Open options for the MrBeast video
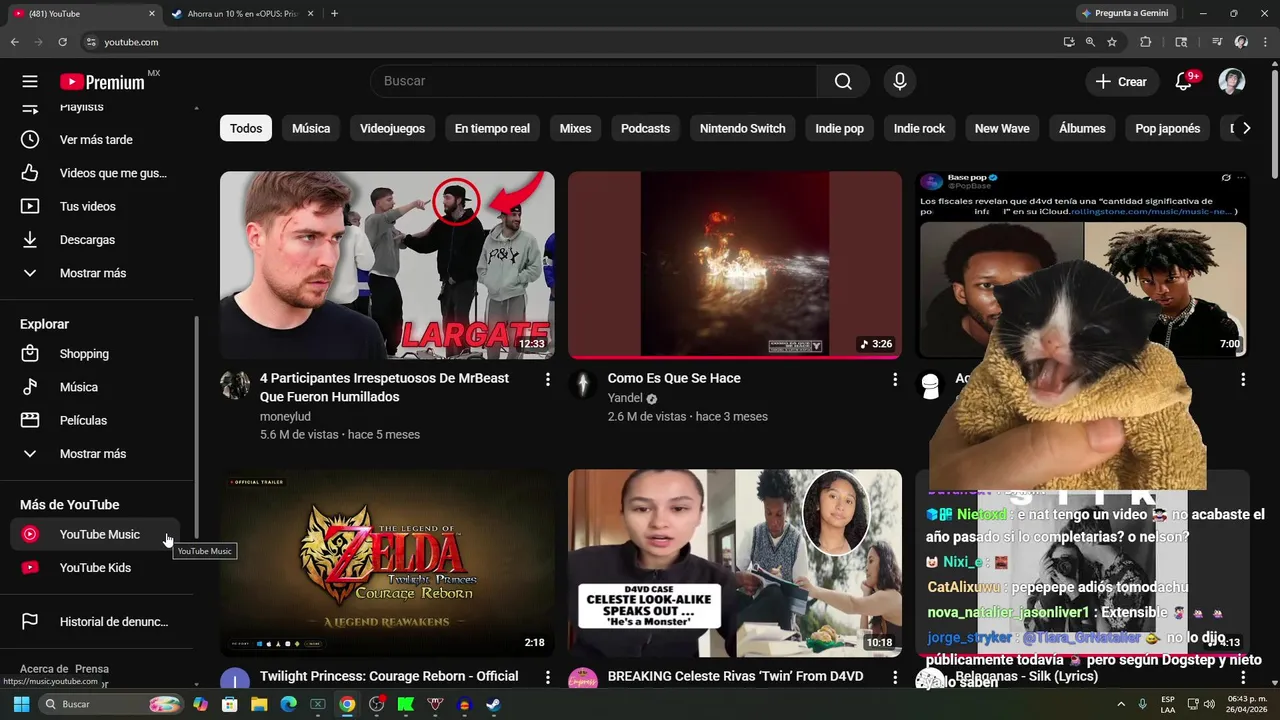The image size is (1280, 720). (x=547, y=379)
